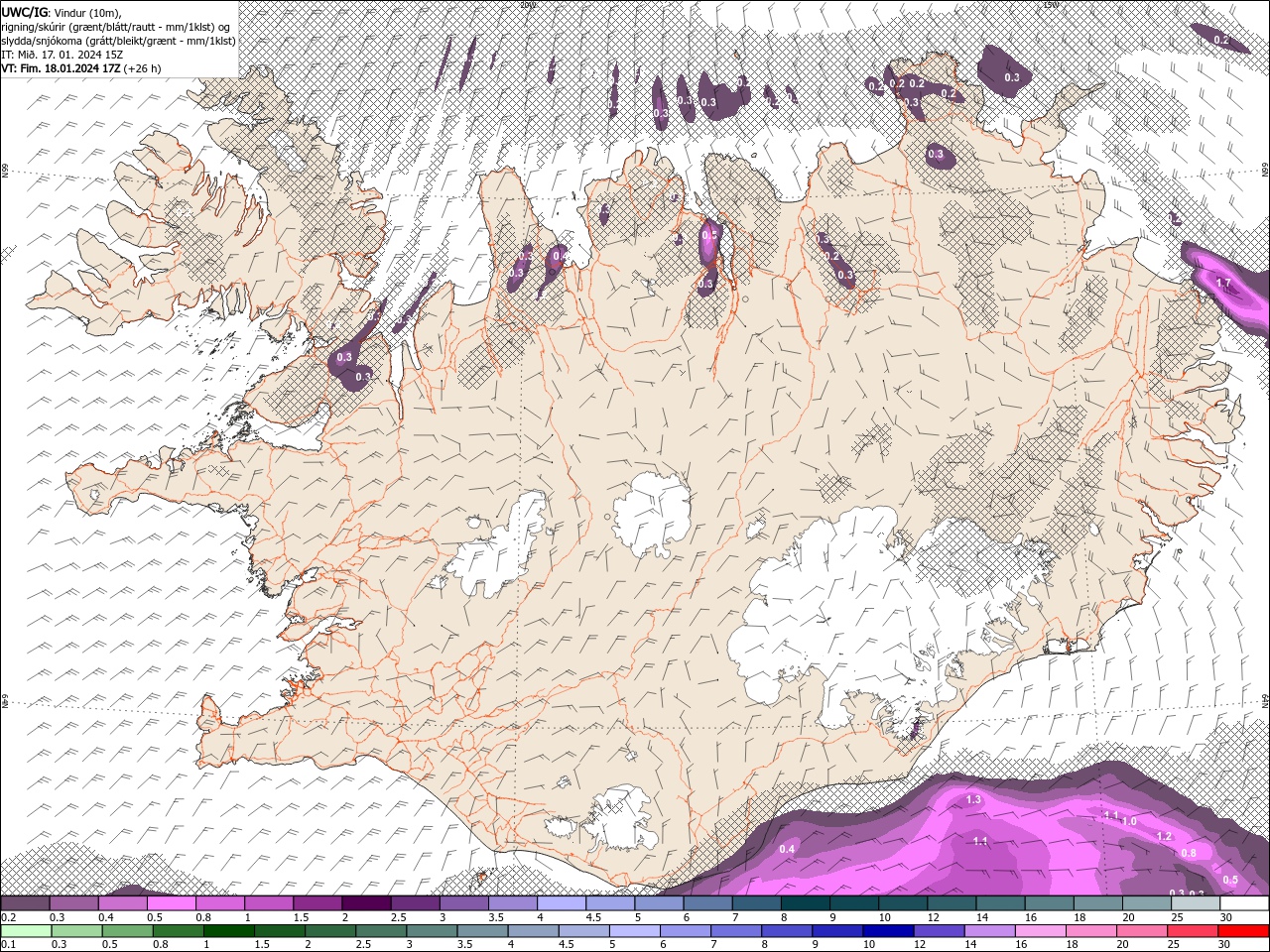Pick the white 30 swatch ending the snow scale
1270x952 pixels.
1245,902
